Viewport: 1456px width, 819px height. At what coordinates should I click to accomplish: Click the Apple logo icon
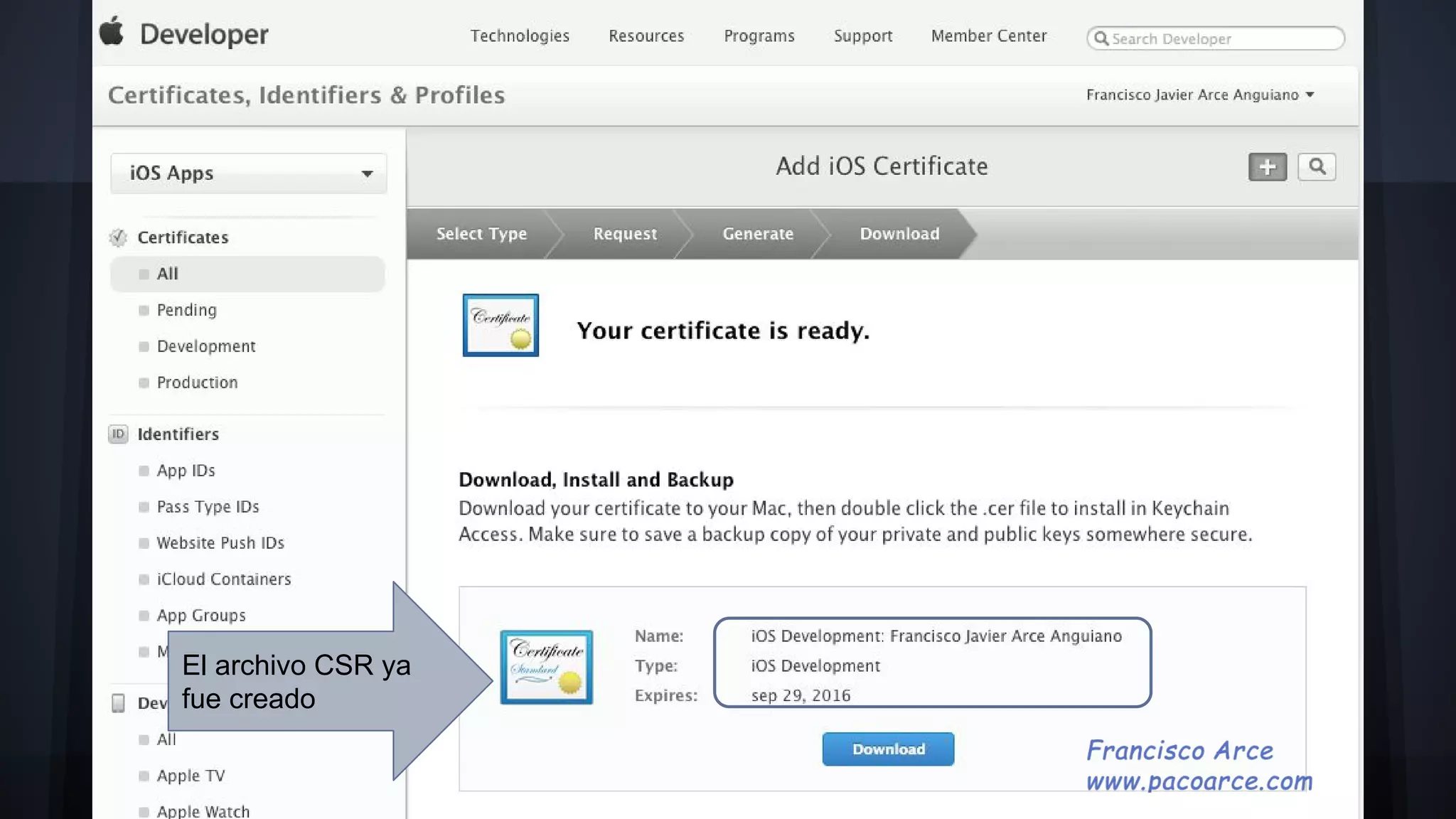pyautogui.click(x=112, y=32)
